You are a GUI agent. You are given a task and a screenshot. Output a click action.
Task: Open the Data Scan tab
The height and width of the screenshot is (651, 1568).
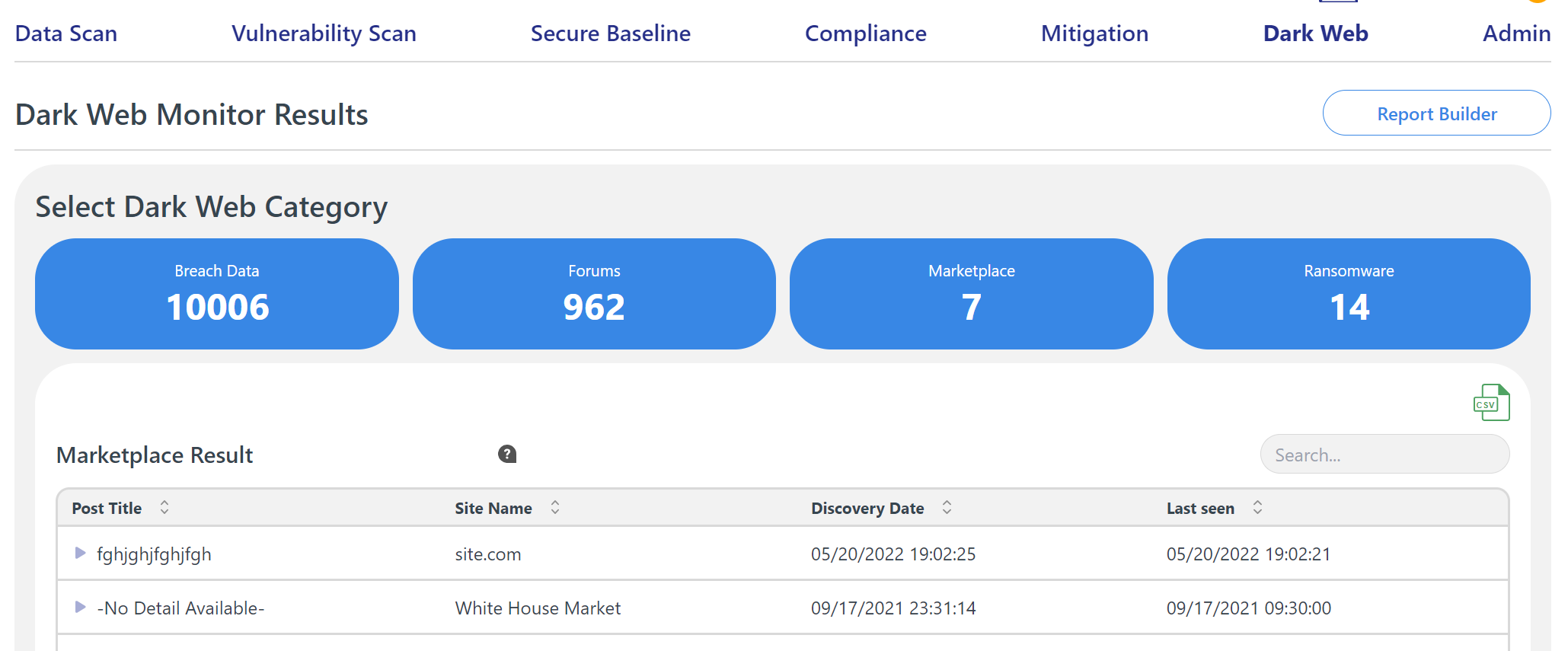click(x=66, y=34)
